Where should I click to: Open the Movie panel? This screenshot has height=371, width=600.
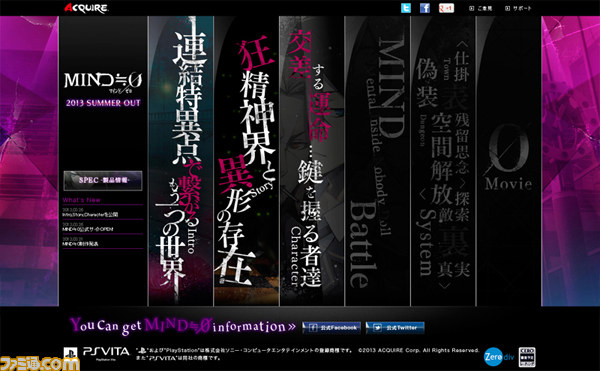pyautogui.click(x=509, y=161)
